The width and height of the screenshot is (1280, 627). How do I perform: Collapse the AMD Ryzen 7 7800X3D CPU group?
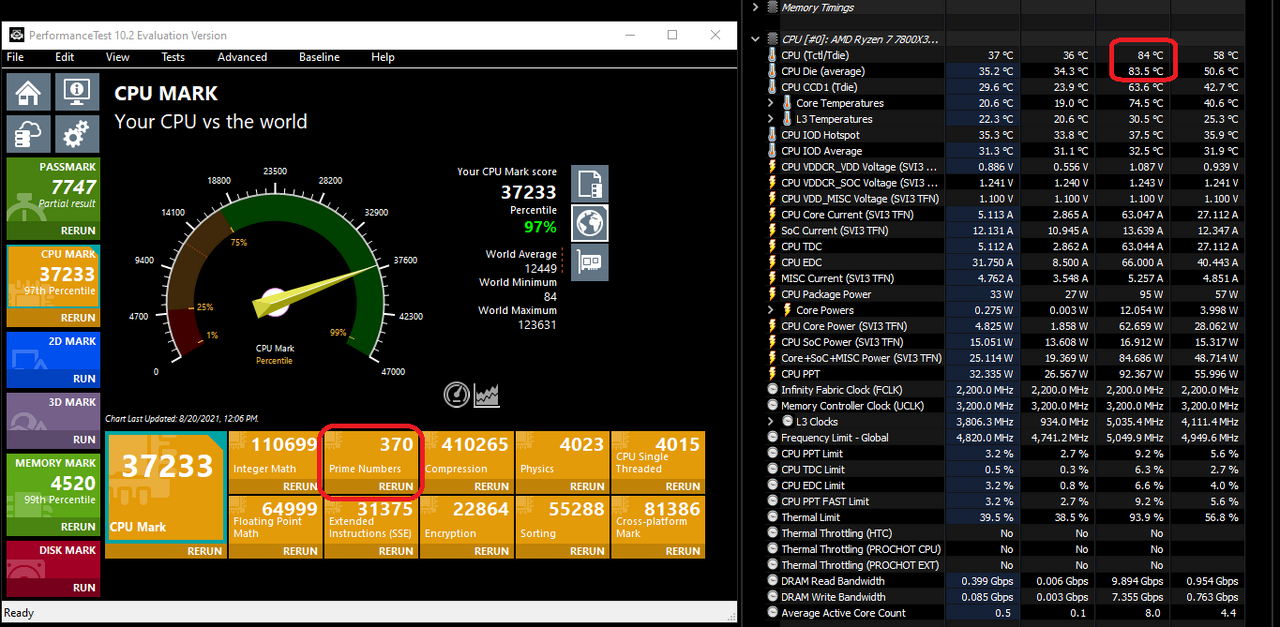(x=755, y=39)
